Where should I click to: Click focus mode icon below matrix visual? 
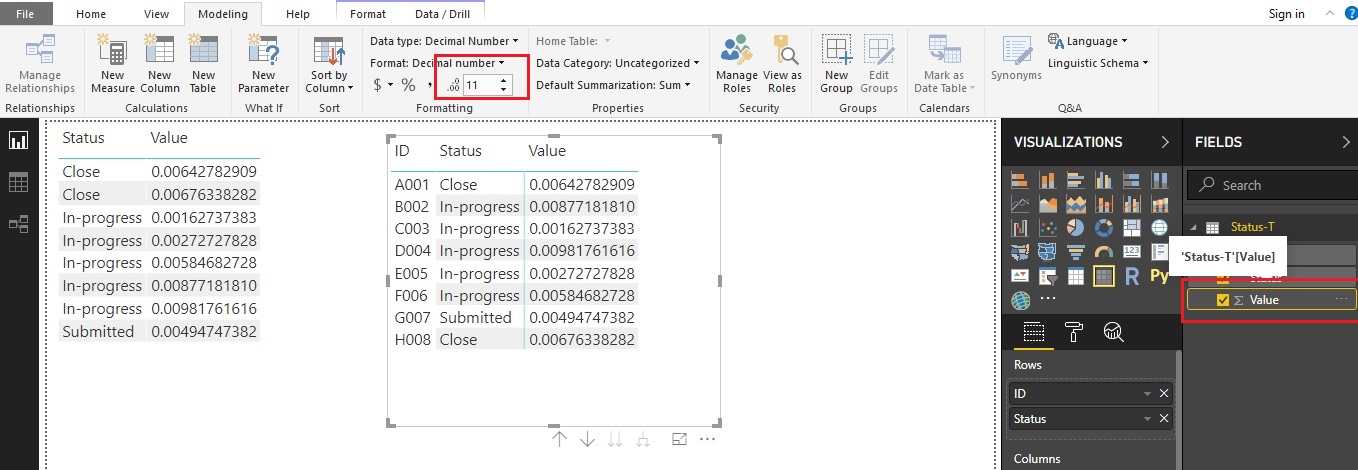click(x=680, y=439)
